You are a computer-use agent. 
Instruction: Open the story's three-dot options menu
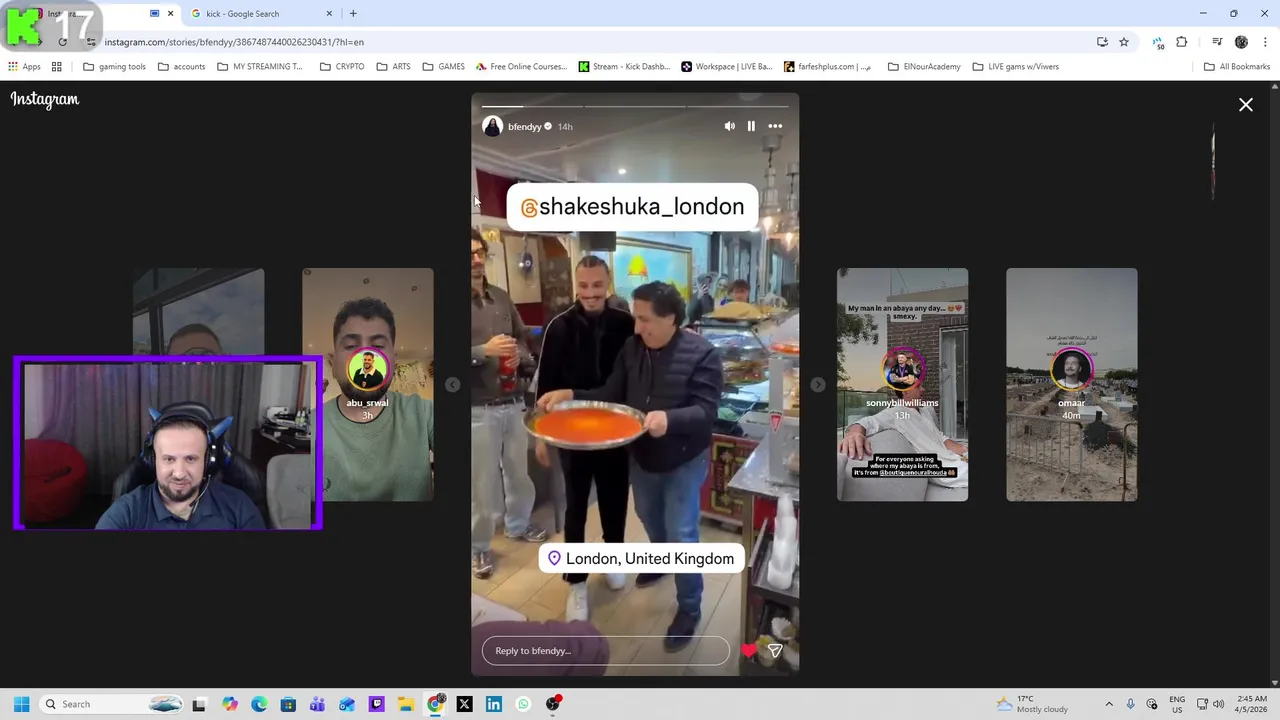click(x=775, y=126)
